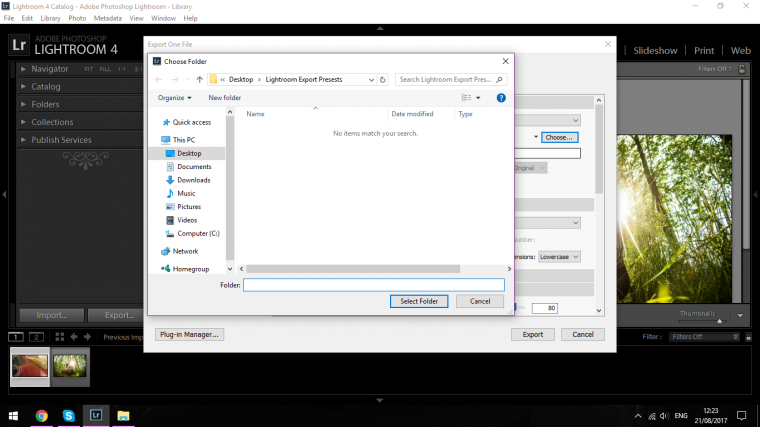Open Chrome from the taskbar
This screenshot has width=760, height=427.
tap(42, 416)
